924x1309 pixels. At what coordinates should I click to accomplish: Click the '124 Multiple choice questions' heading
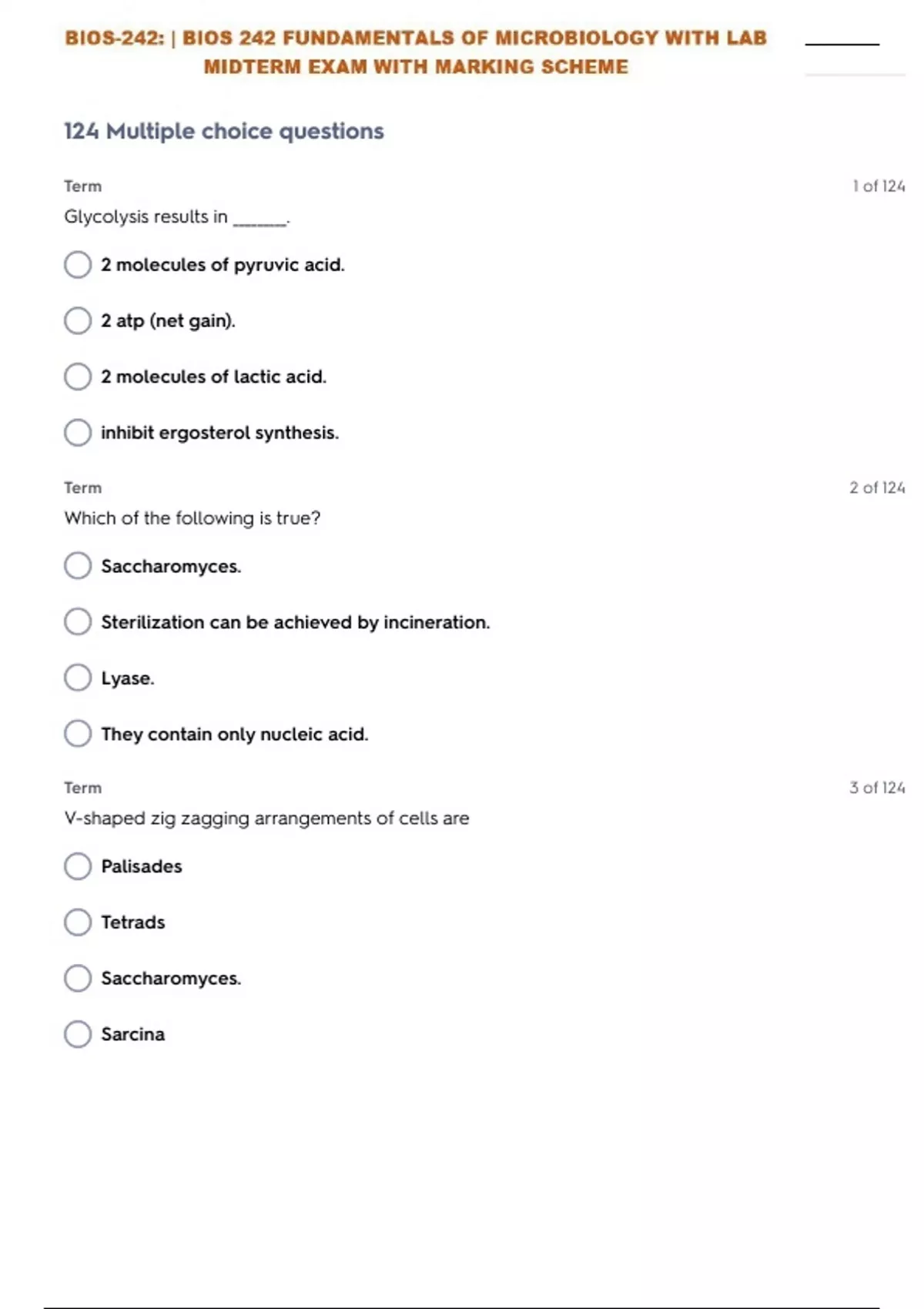click(x=223, y=132)
